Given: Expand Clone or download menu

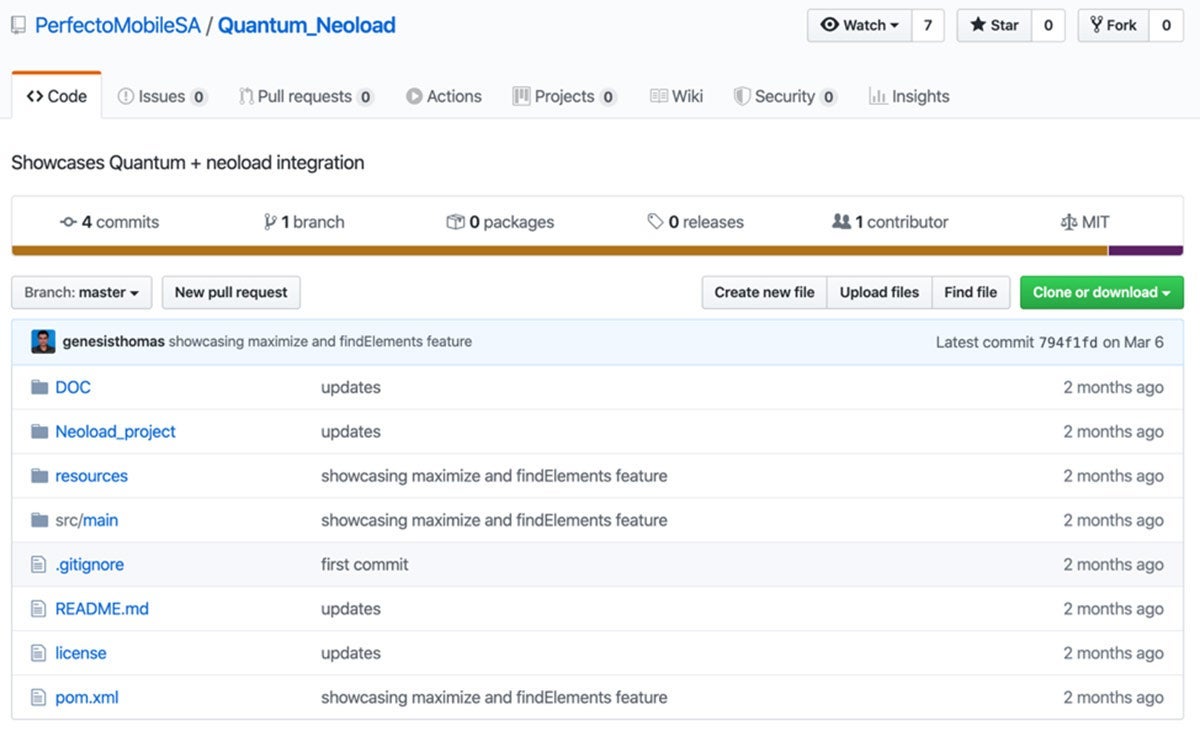Looking at the screenshot, I should (x=1101, y=292).
